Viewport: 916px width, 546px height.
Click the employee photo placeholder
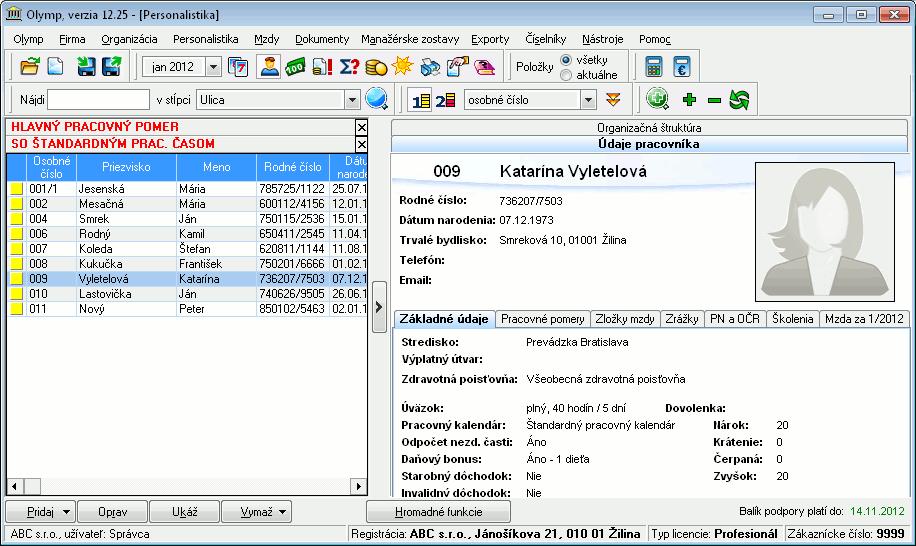825,232
